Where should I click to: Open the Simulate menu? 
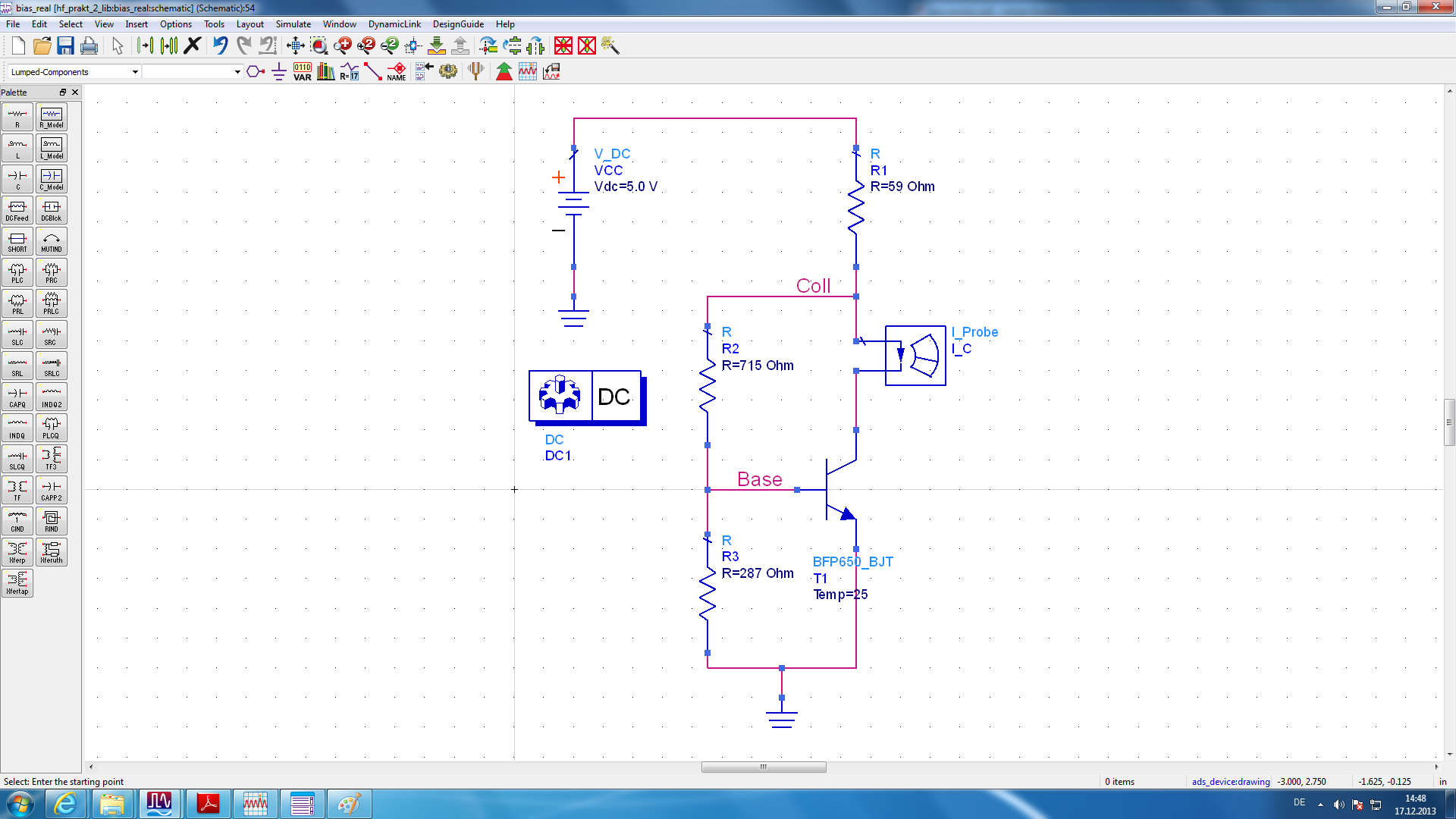(293, 24)
